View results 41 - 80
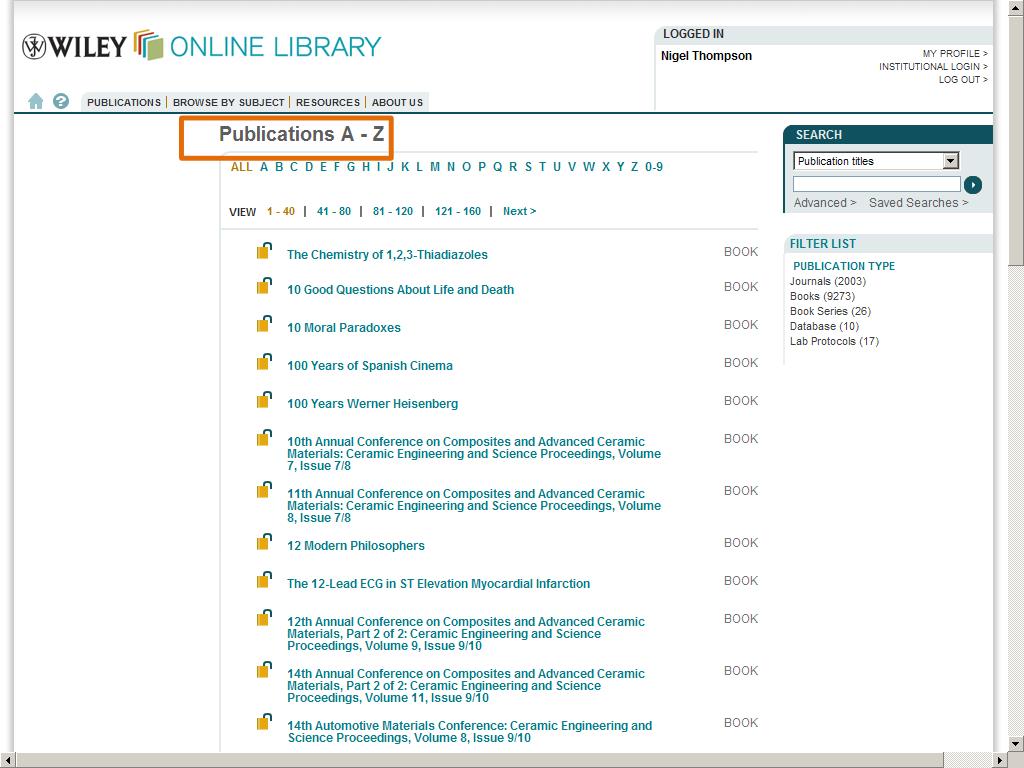The image size is (1024, 768). point(334,212)
